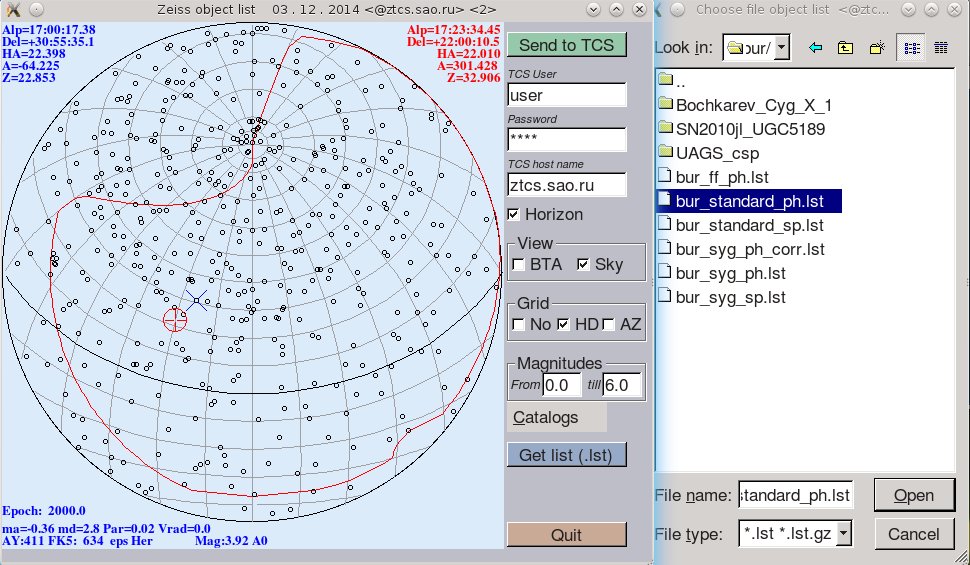
Task: Quit the Zeiss object list application
Action: [x=567, y=535]
